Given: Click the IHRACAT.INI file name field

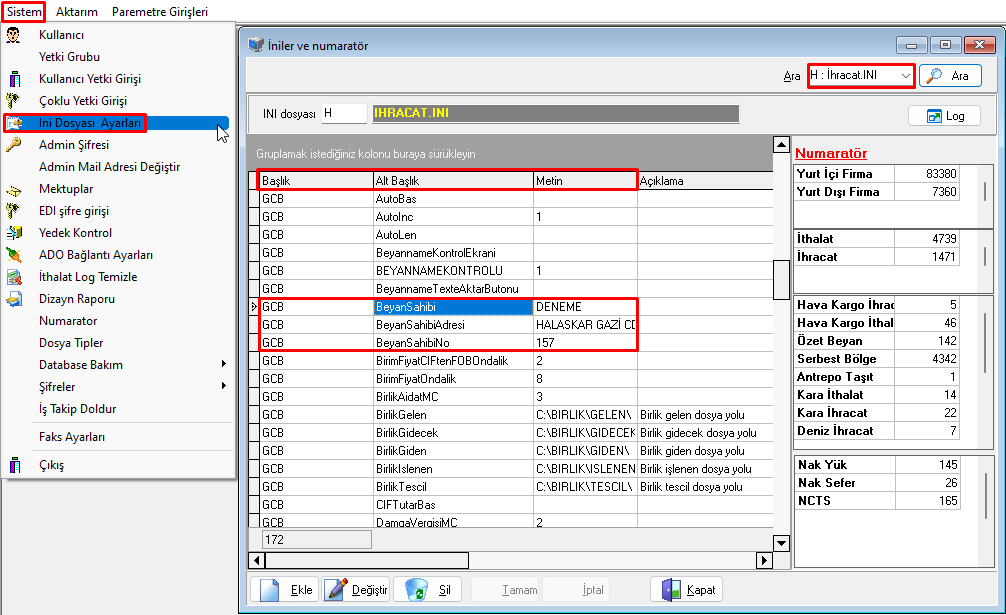Looking at the screenshot, I should coord(556,114).
